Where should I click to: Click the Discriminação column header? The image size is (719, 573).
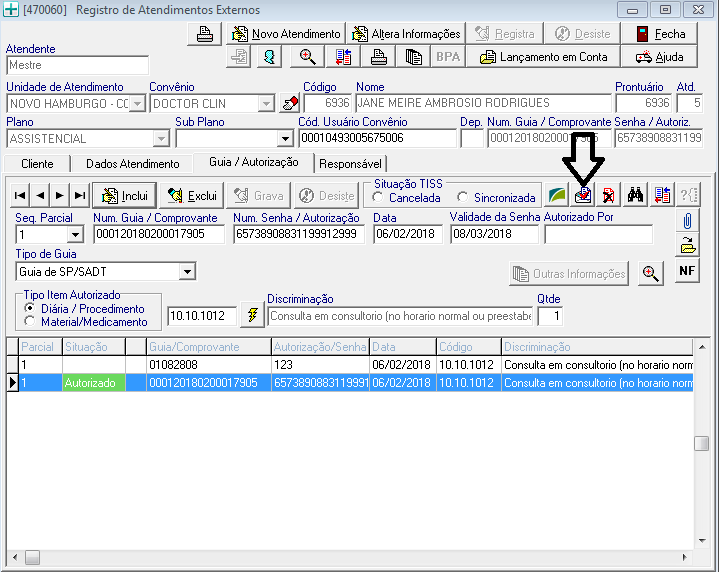(x=597, y=347)
